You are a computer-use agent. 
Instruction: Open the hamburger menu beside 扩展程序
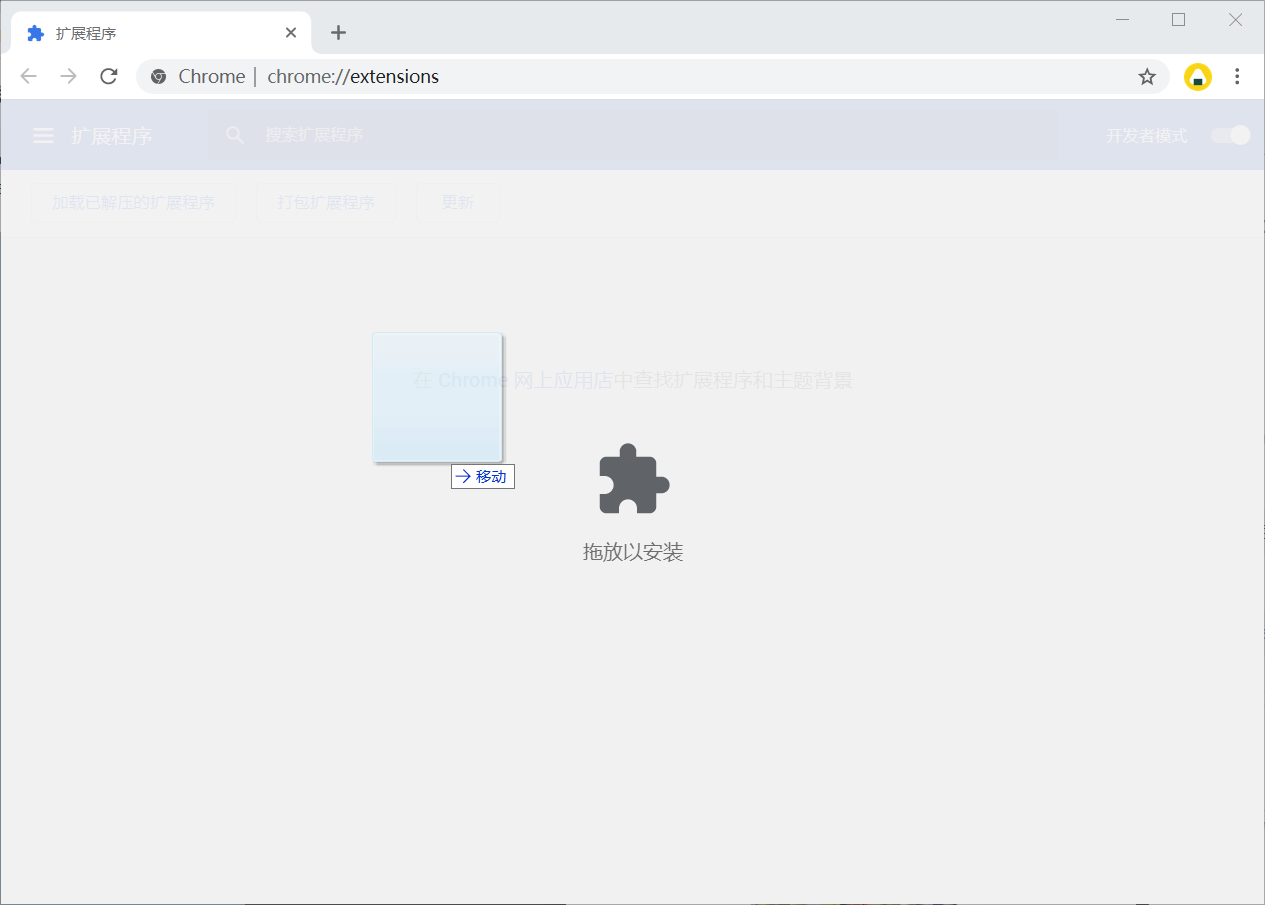(44, 135)
